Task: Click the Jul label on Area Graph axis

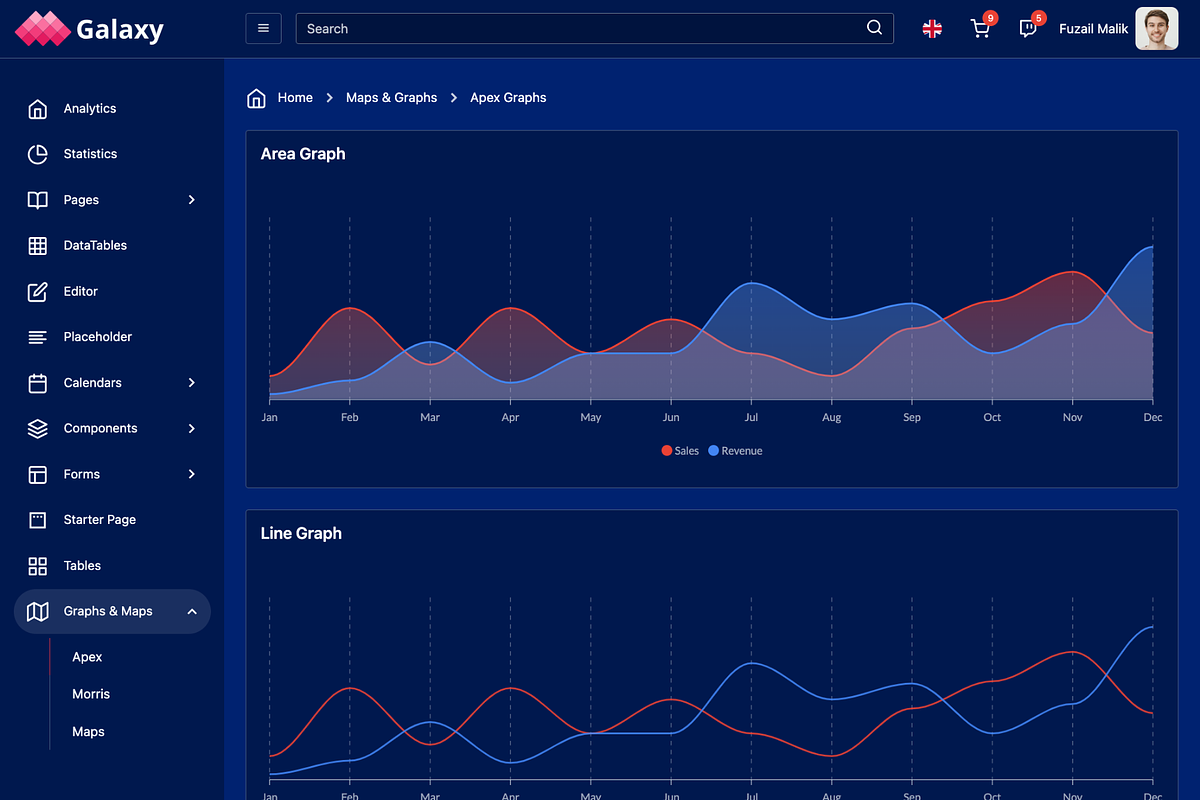Action: pos(751,417)
